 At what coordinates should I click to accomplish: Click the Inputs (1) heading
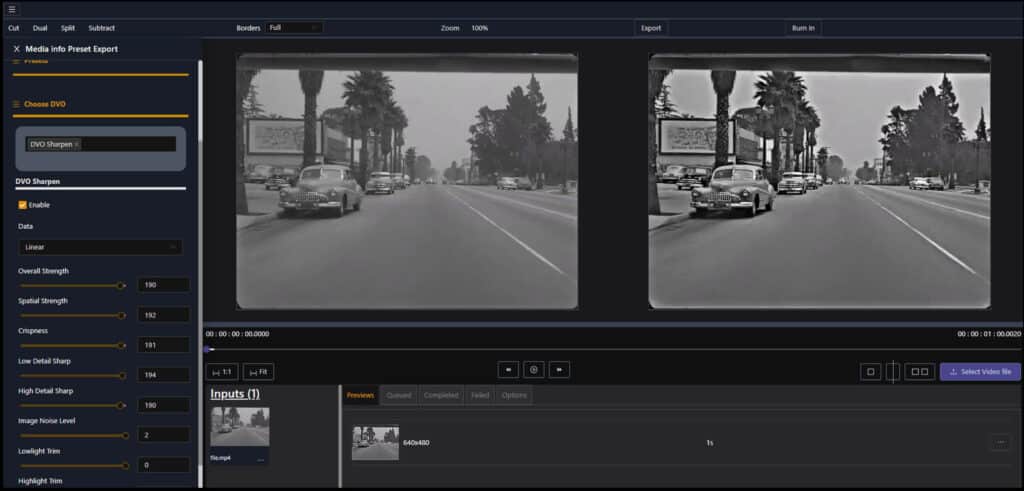click(234, 394)
